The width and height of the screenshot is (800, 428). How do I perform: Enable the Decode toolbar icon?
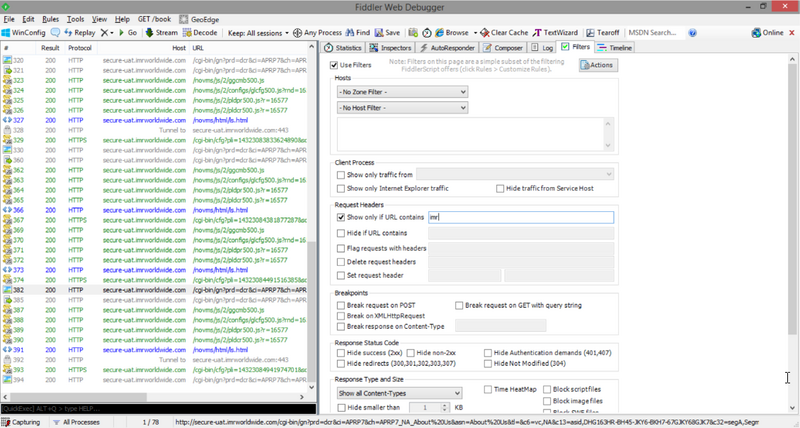click(187, 33)
